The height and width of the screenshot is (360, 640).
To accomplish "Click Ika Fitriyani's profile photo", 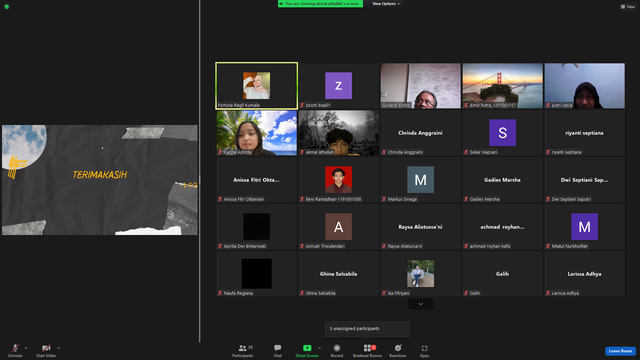I will [x=420, y=274].
